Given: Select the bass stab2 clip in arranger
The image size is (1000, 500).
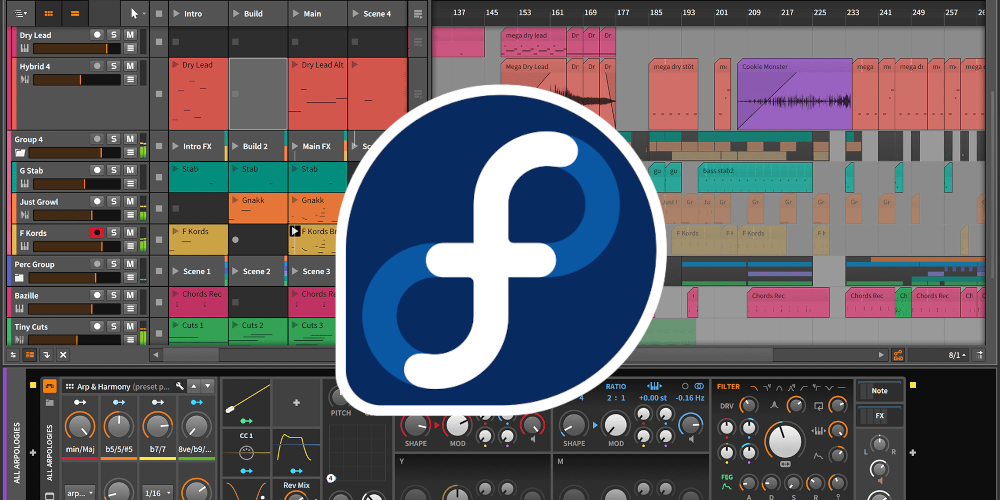Looking at the screenshot, I should (755, 177).
